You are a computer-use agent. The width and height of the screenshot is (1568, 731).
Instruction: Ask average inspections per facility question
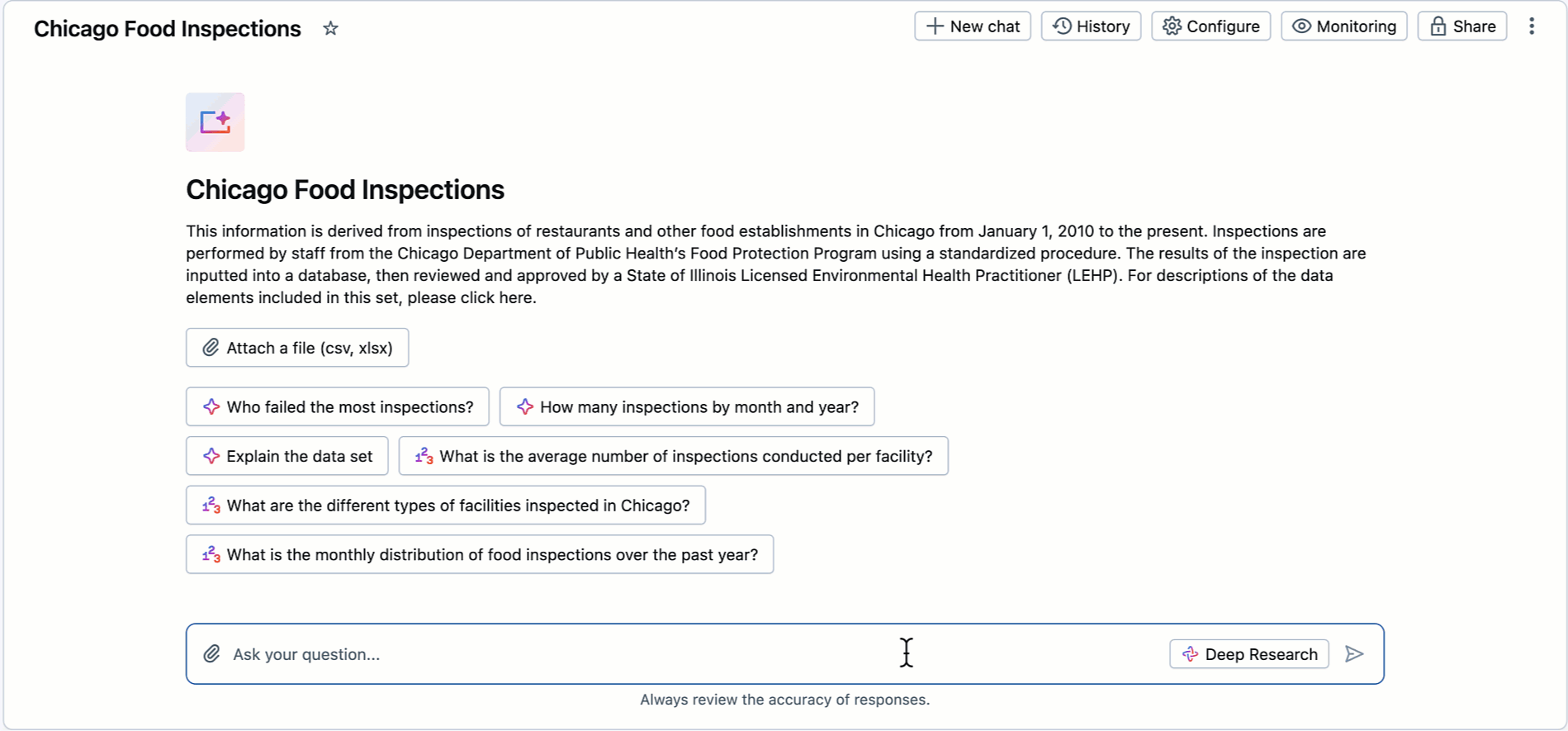673,456
